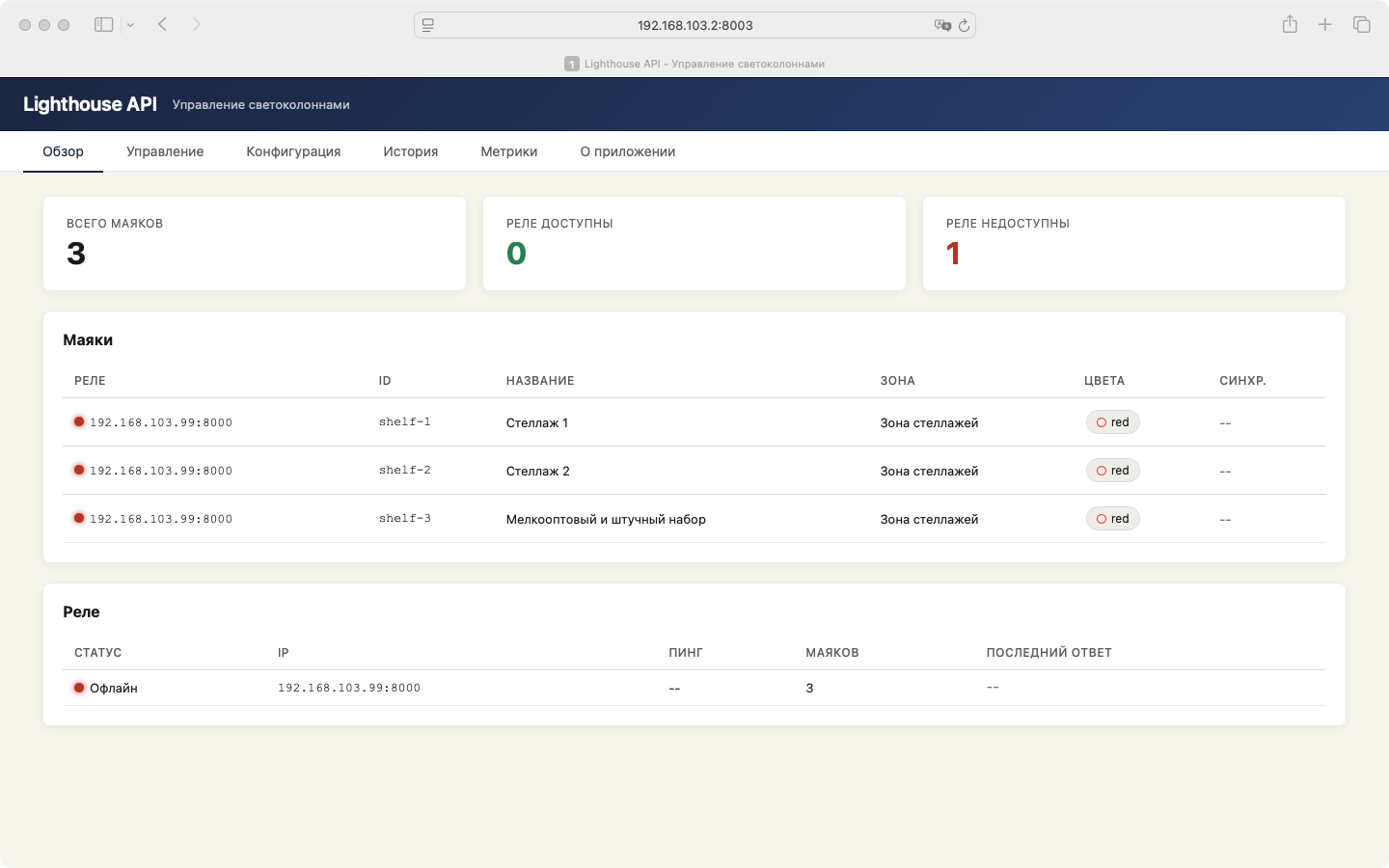Switch to the Управление tab
The image size is (1389, 868).
click(165, 151)
